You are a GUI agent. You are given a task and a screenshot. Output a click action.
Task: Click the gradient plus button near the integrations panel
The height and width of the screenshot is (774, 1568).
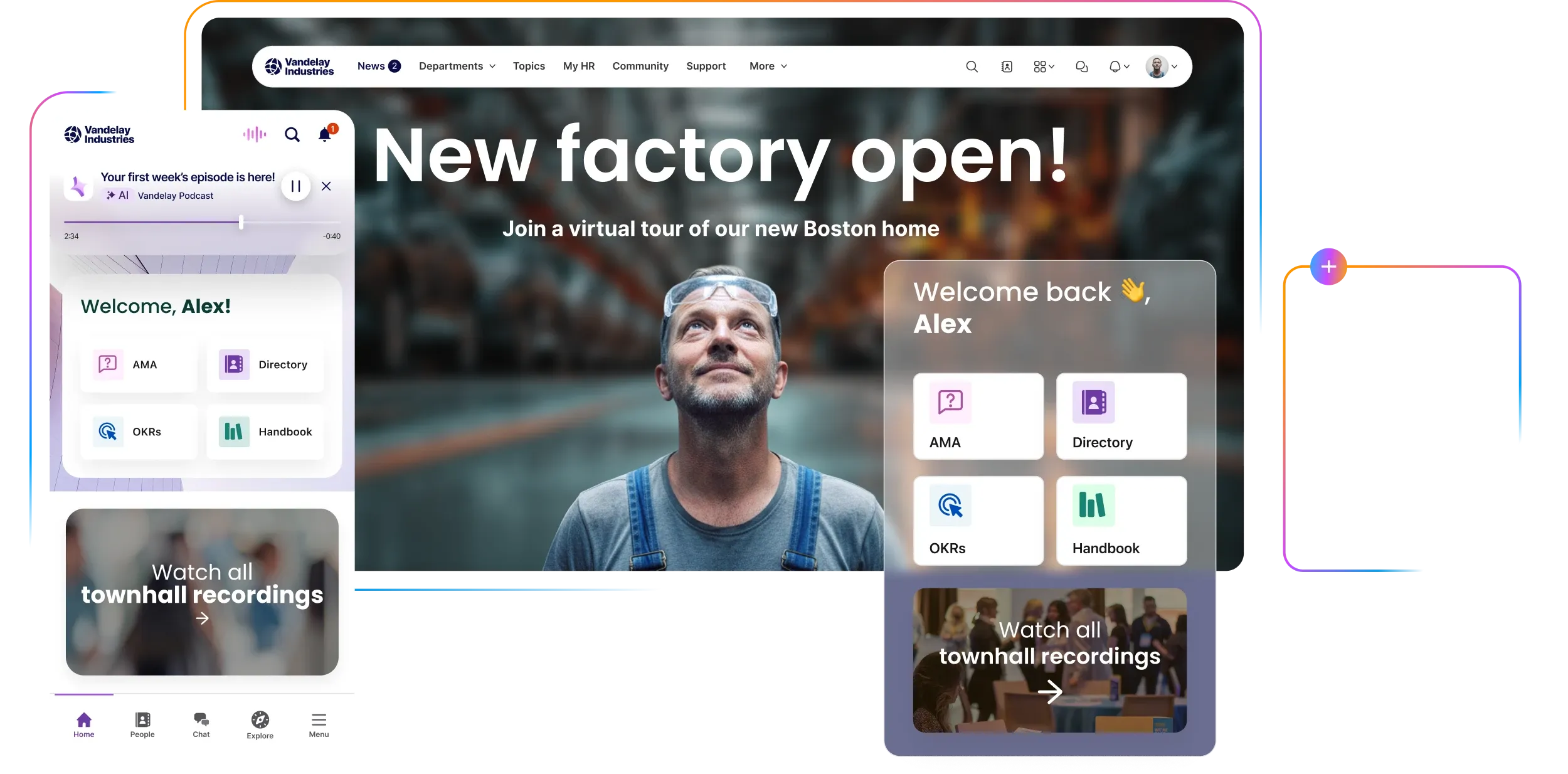[x=1327, y=267]
